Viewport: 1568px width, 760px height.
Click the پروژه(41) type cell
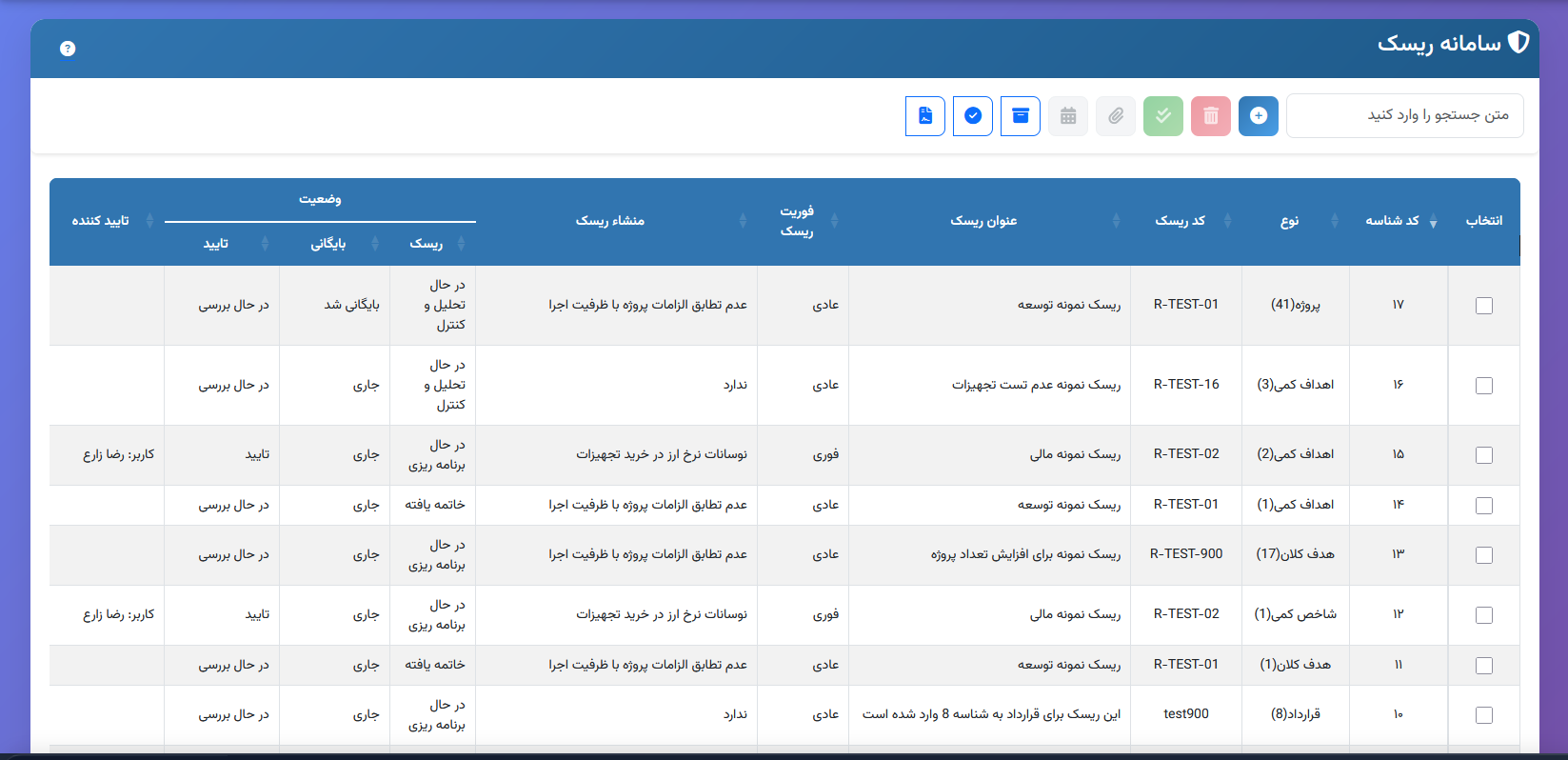coord(1296,305)
